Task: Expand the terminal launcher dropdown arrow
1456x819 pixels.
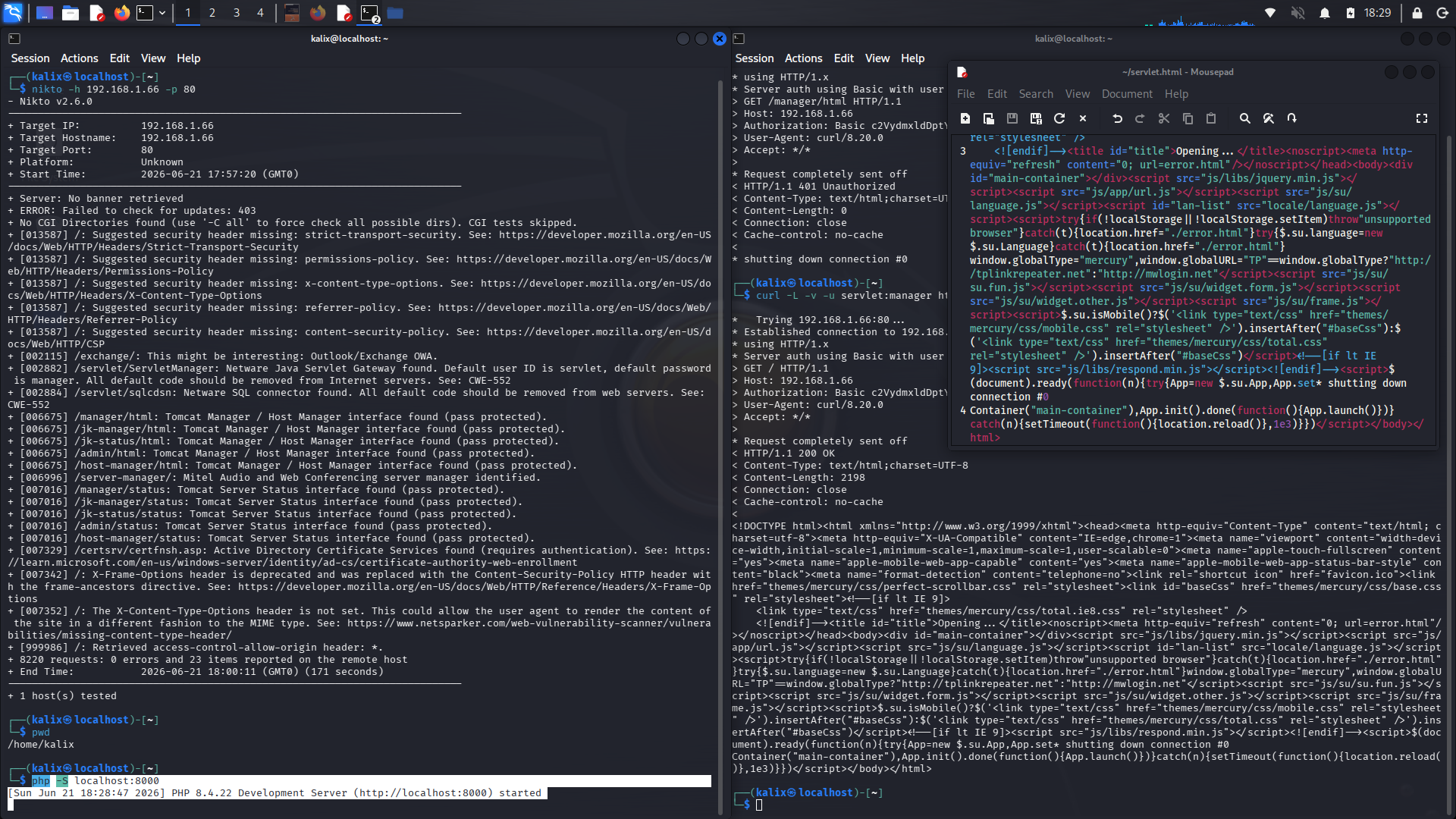Action: [162, 13]
